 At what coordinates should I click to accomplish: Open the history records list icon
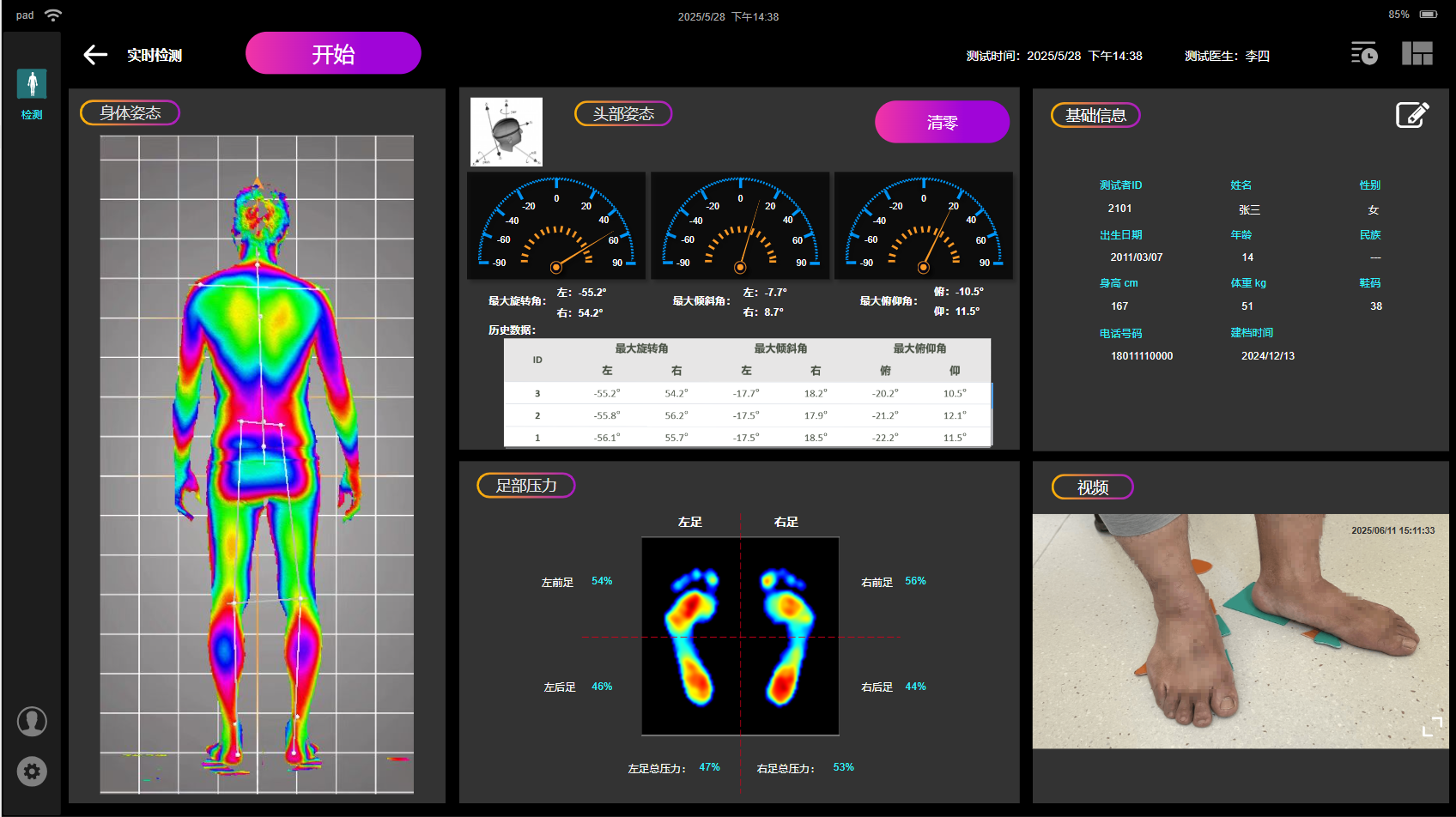(1363, 54)
